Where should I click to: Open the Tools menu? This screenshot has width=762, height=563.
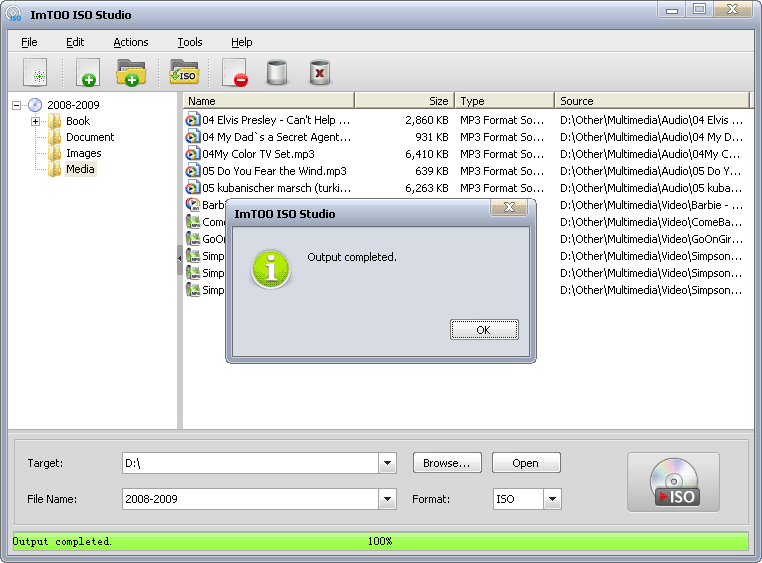click(190, 42)
